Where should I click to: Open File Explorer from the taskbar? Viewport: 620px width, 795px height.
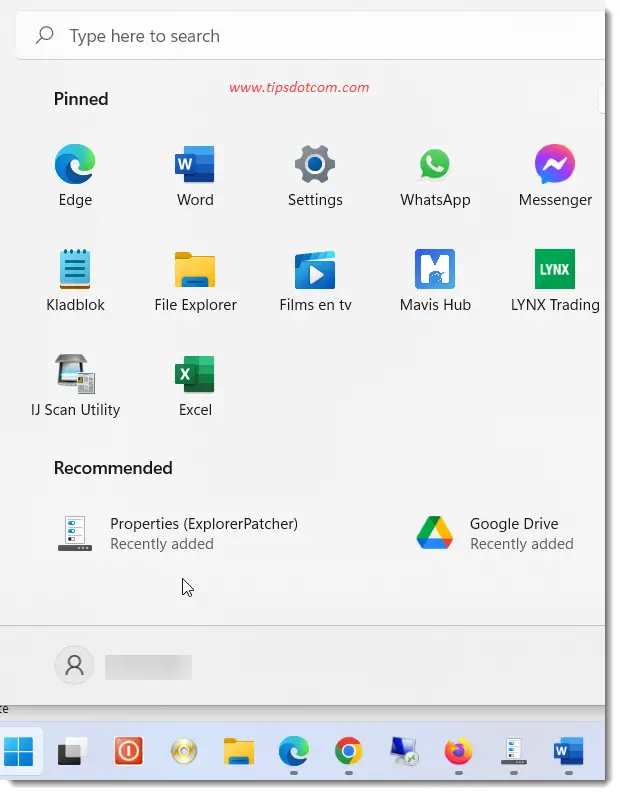point(239,751)
